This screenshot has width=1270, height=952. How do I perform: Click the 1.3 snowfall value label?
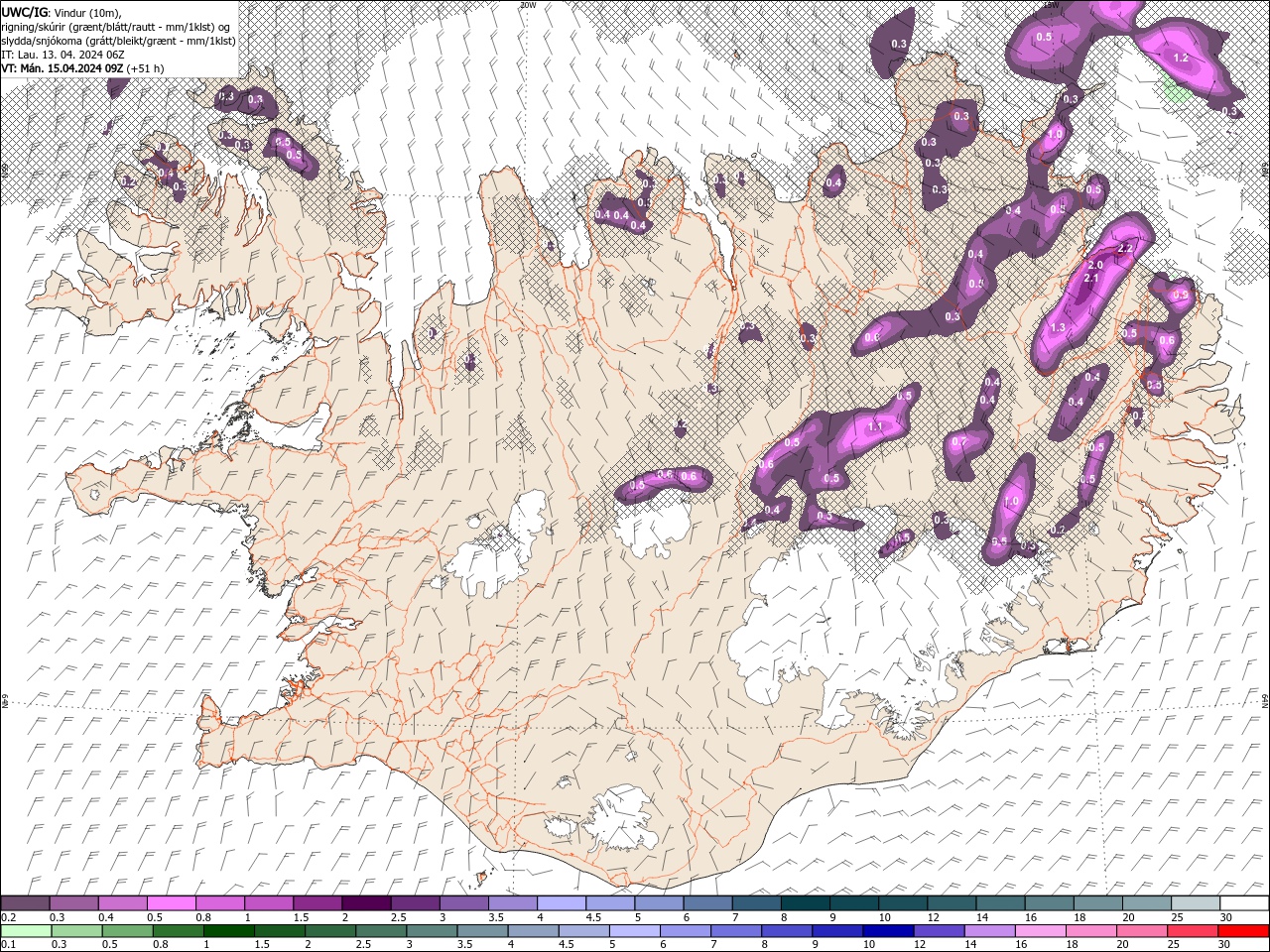click(x=1058, y=328)
